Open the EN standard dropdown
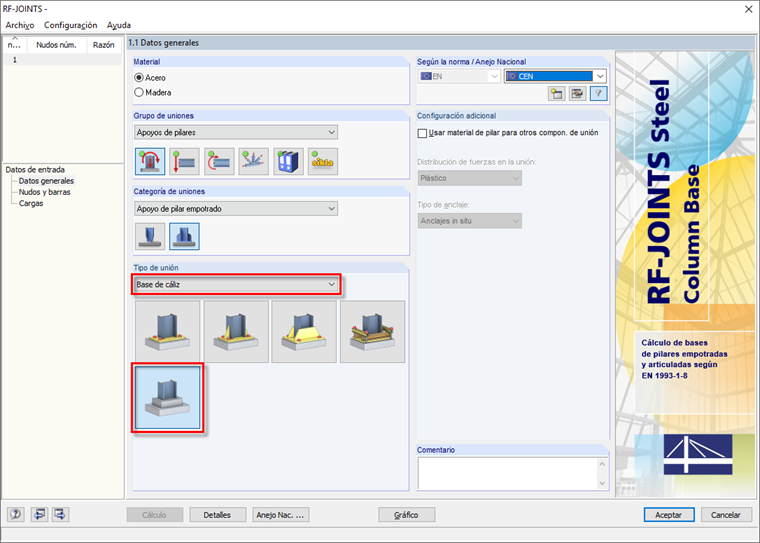This screenshot has height=543, width=760. coord(459,76)
